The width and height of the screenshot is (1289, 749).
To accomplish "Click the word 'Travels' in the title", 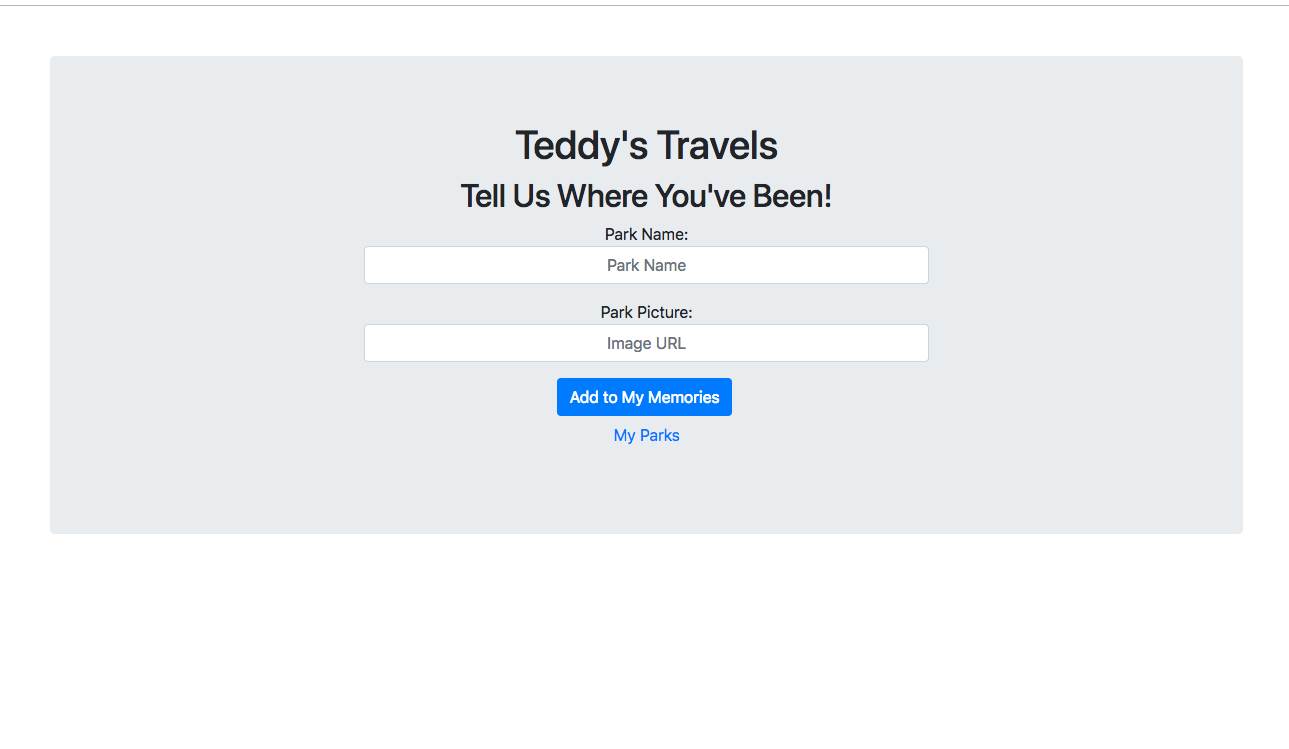I will [717, 146].
